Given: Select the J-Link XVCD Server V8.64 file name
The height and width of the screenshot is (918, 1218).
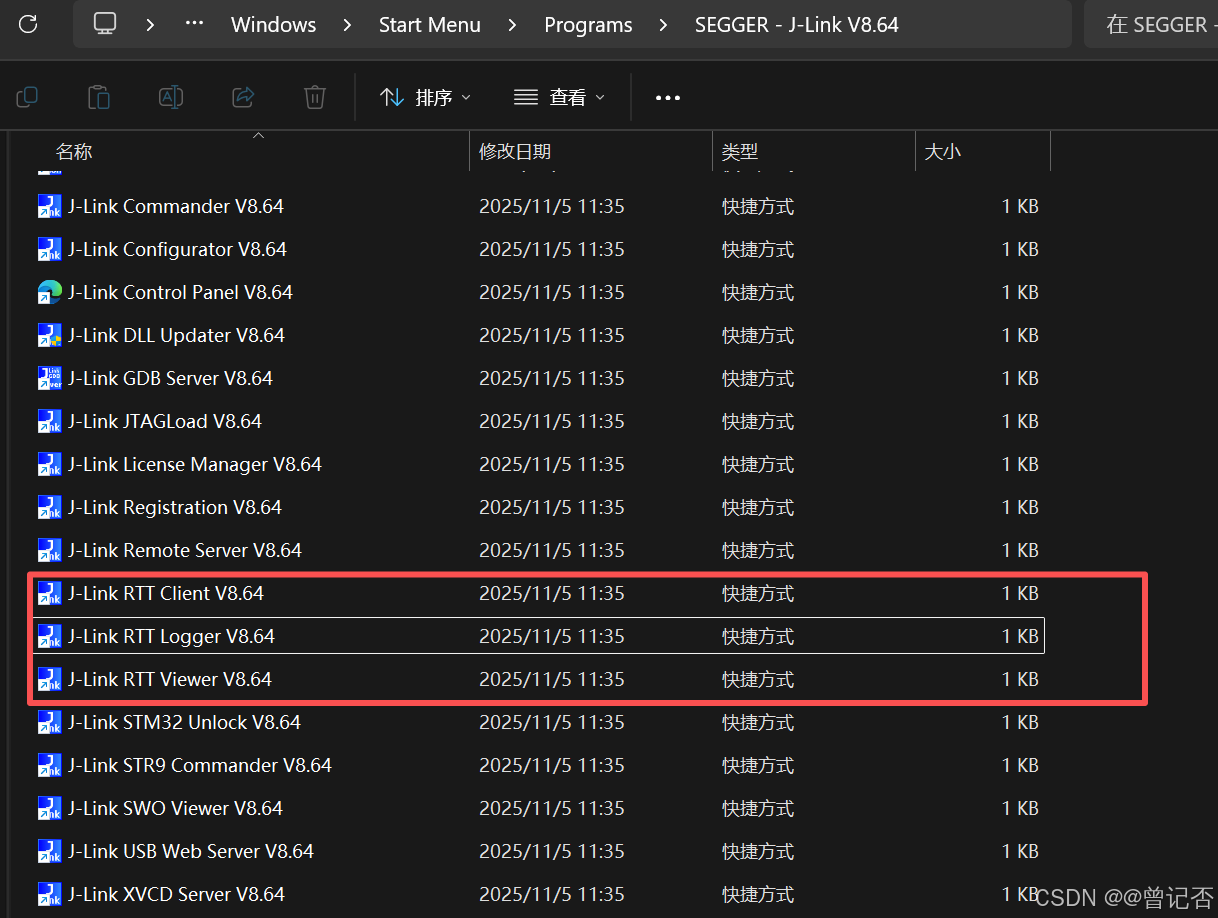Looking at the screenshot, I should pos(177,895).
